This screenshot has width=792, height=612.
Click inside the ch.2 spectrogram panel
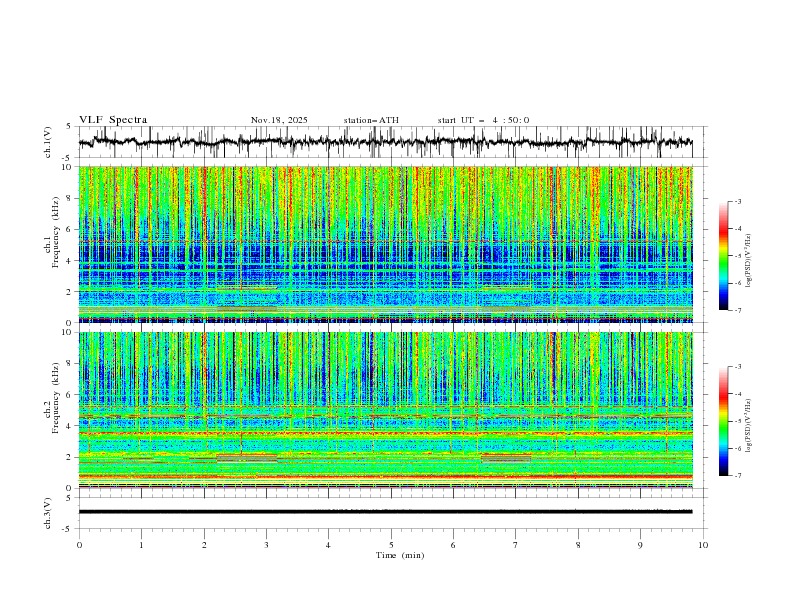pyautogui.click(x=385, y=410)
